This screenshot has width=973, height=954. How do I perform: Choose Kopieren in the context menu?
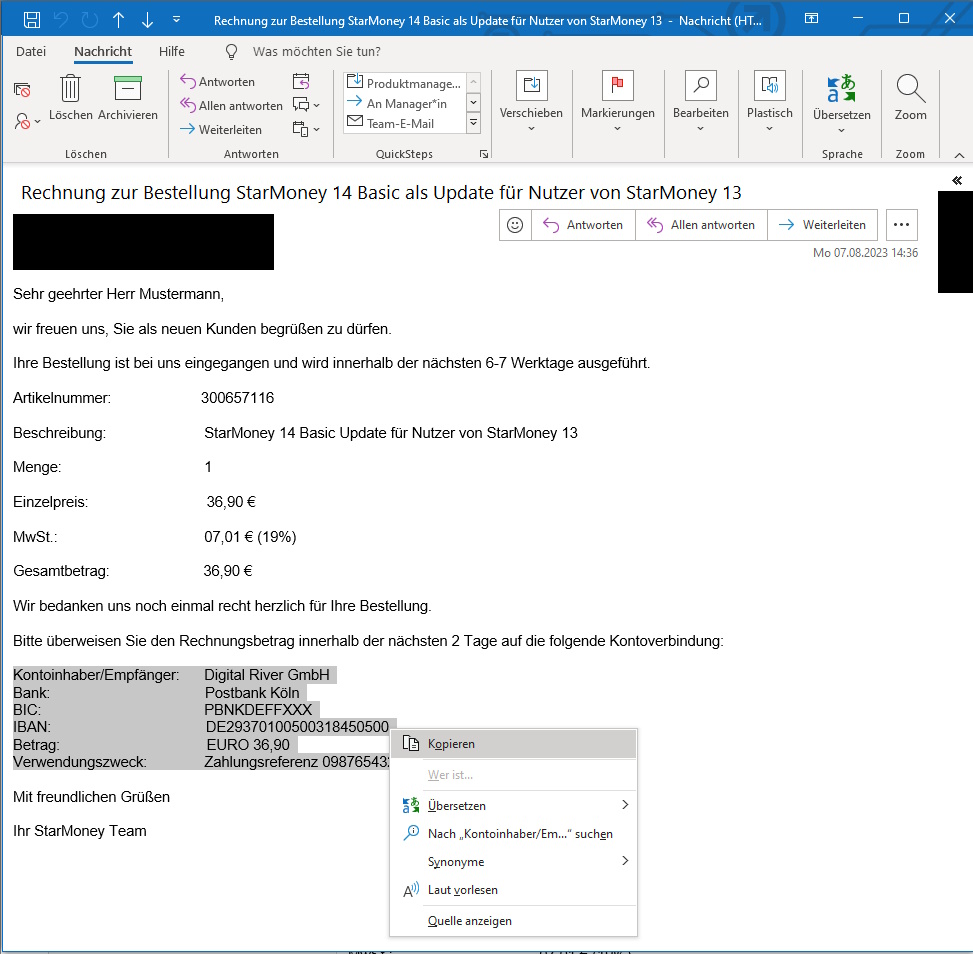tap(513, 744)
